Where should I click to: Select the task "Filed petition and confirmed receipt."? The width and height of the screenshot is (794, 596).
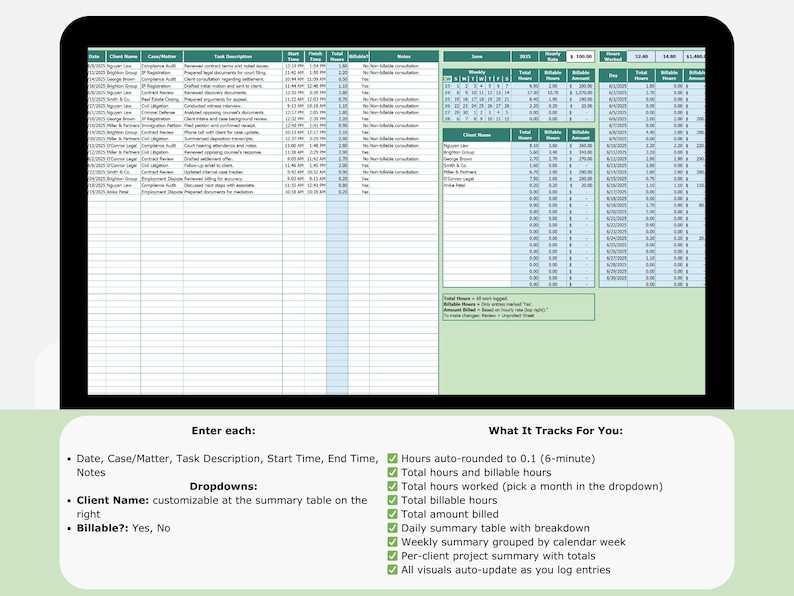(x=233, y=126)
